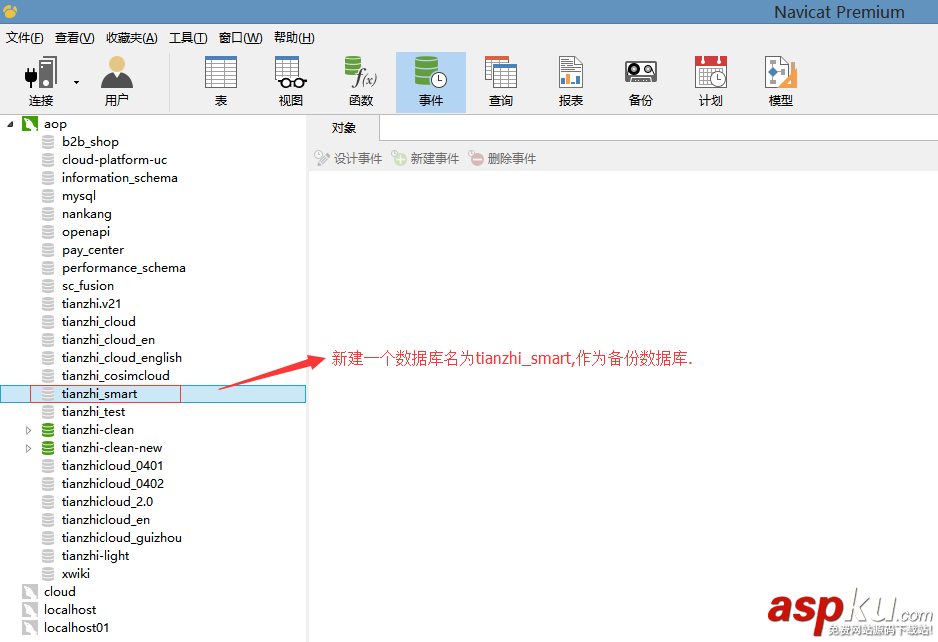938x642 pixels.
Task: Switch to the 对象 tab
Action: click(x=343, y=128)
